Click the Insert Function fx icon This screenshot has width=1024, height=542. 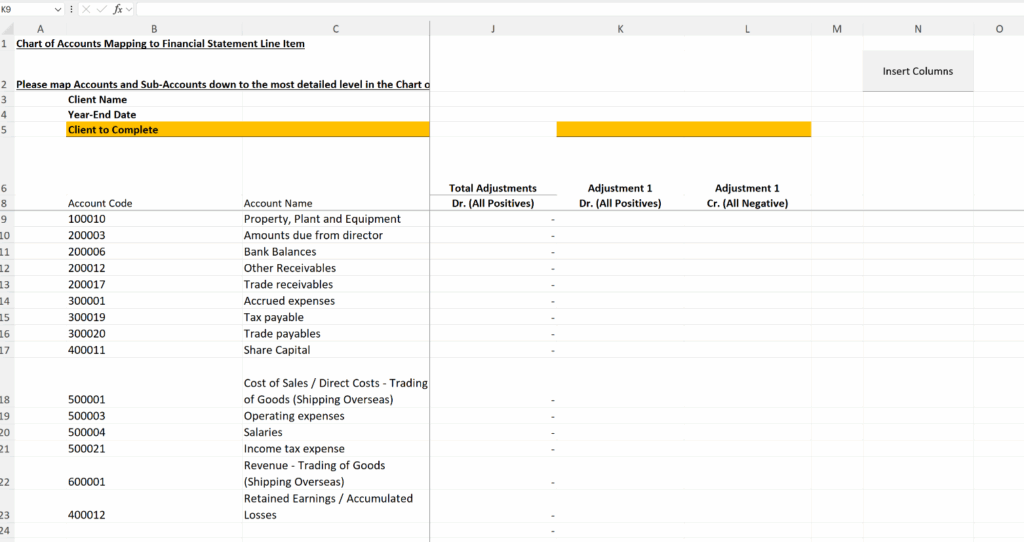tap(117, 9)
